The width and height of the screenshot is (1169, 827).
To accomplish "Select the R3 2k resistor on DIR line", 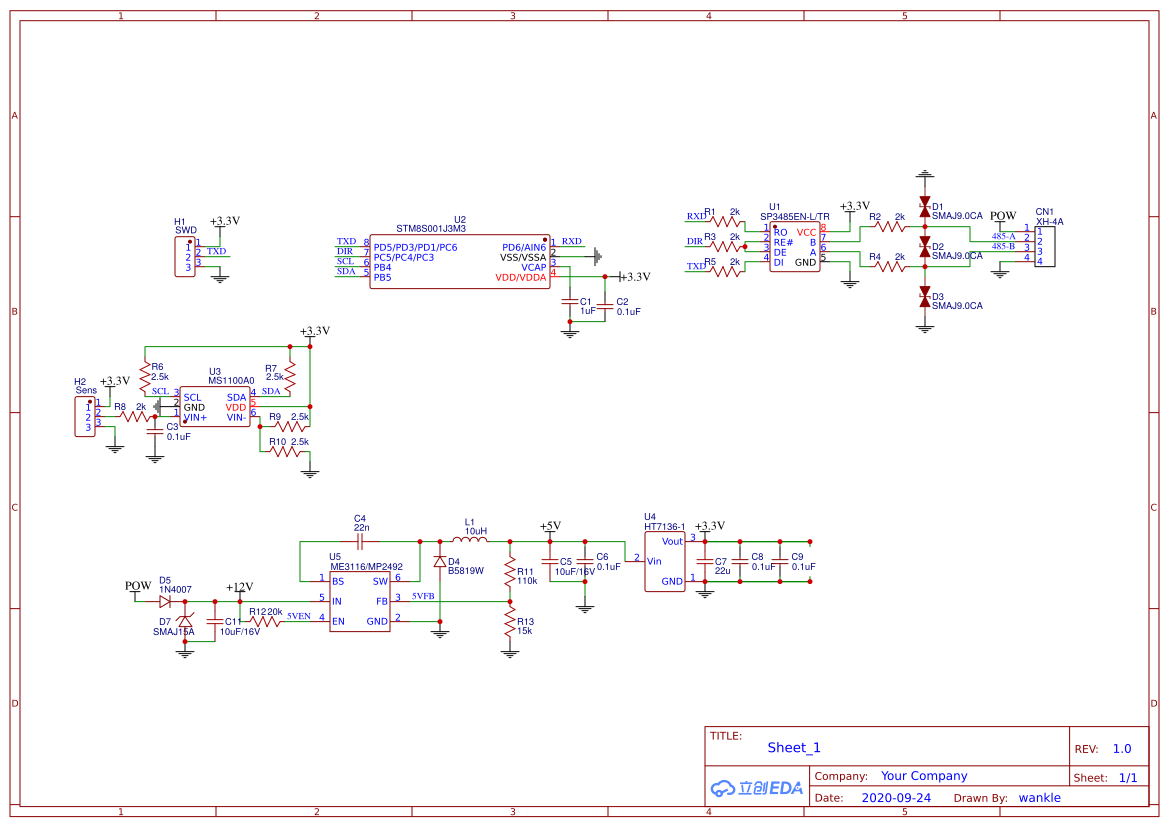I will pyautogui.click(x=725, y=246).
